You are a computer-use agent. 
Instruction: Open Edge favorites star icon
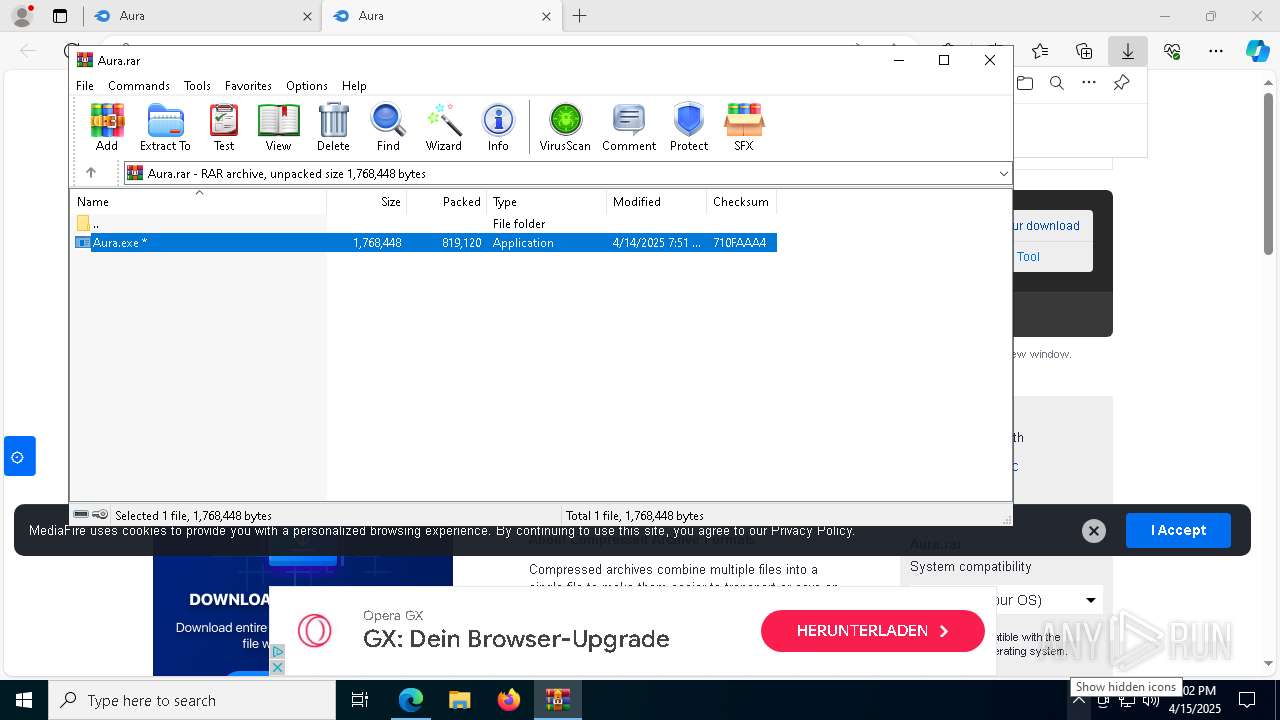pyautogui.click(x=1040, y=51)
